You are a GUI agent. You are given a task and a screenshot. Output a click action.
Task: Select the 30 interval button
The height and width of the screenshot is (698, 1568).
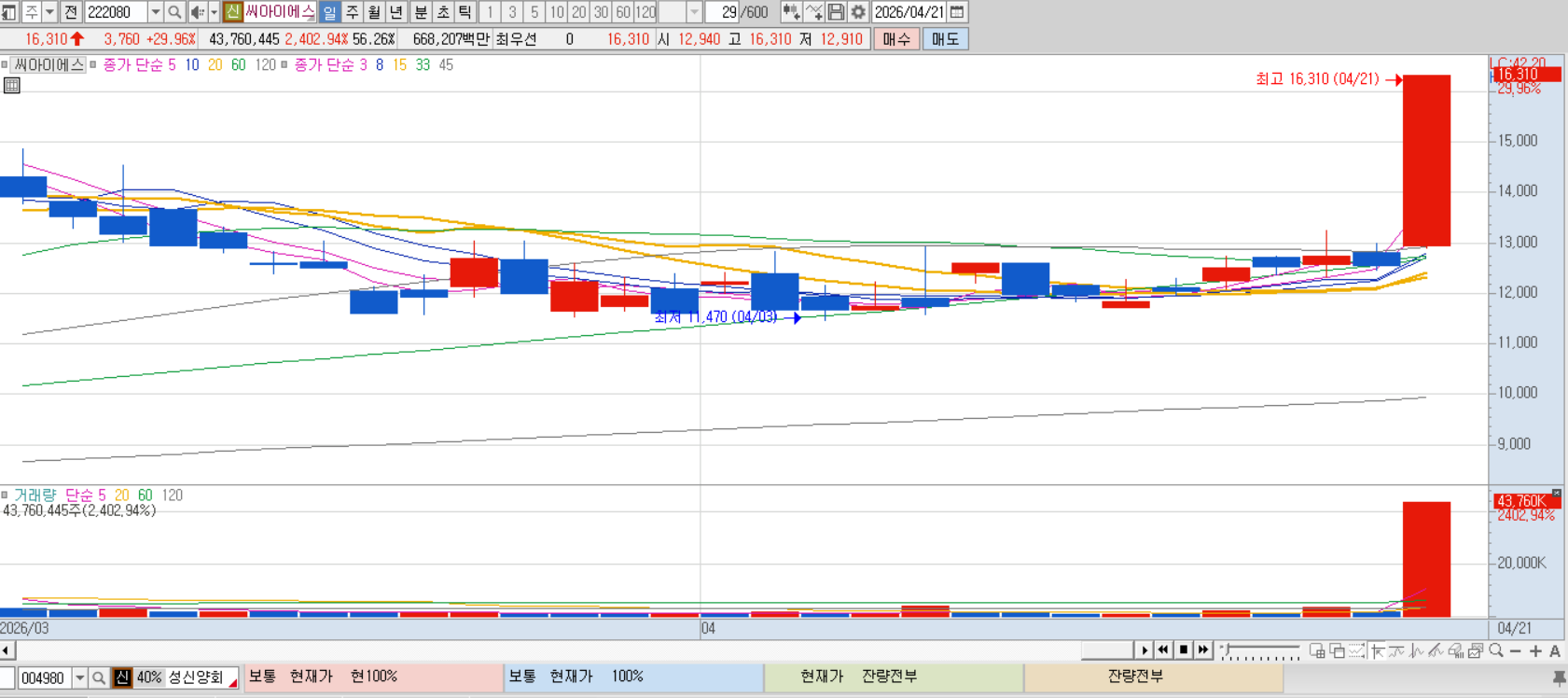pyautogui.click(x=602, y=12)
